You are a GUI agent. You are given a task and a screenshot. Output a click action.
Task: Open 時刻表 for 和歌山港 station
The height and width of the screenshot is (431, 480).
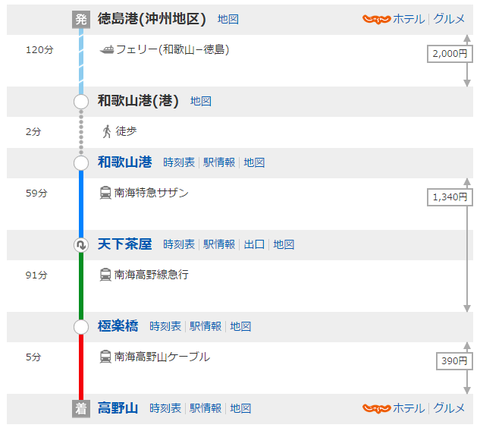(179, 163)
